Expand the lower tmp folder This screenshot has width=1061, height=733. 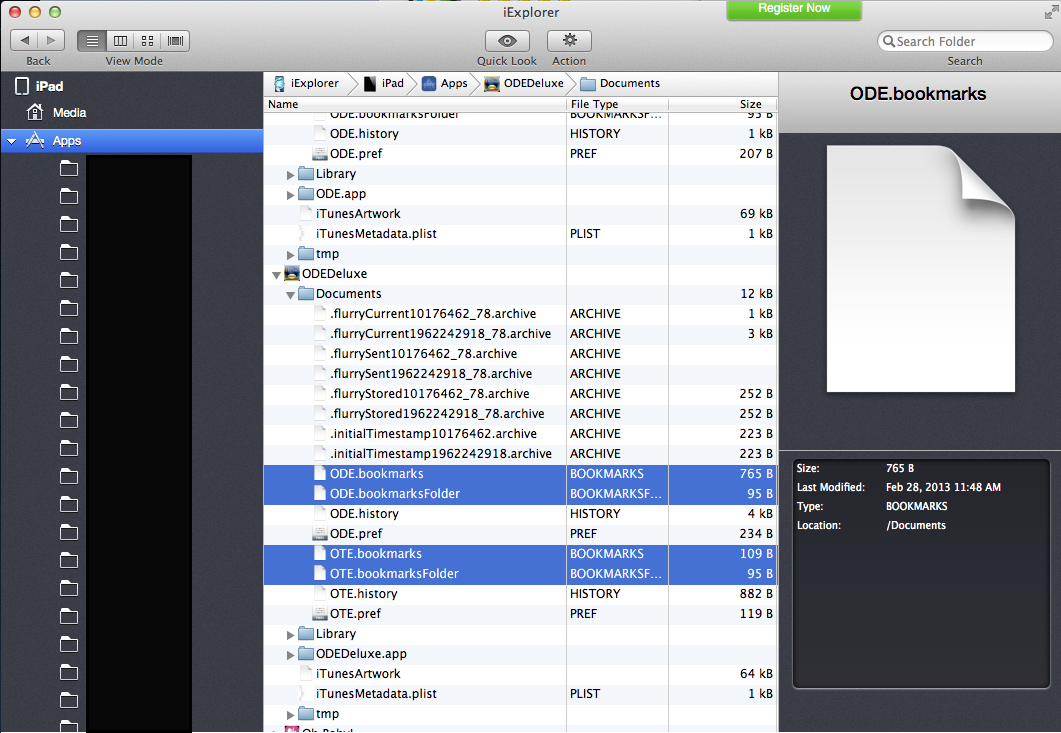tap(290, 715)
